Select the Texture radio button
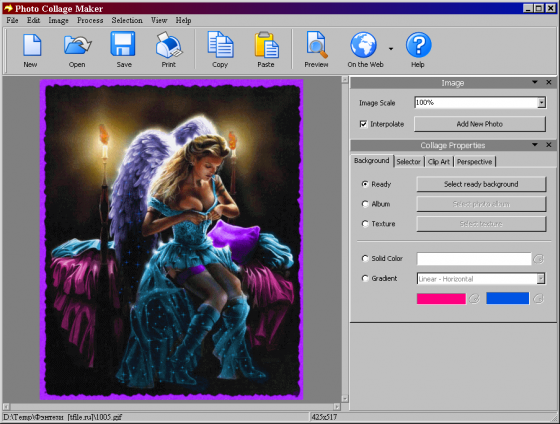This screenshot has width=560, height=424. (x=365, y=224)
